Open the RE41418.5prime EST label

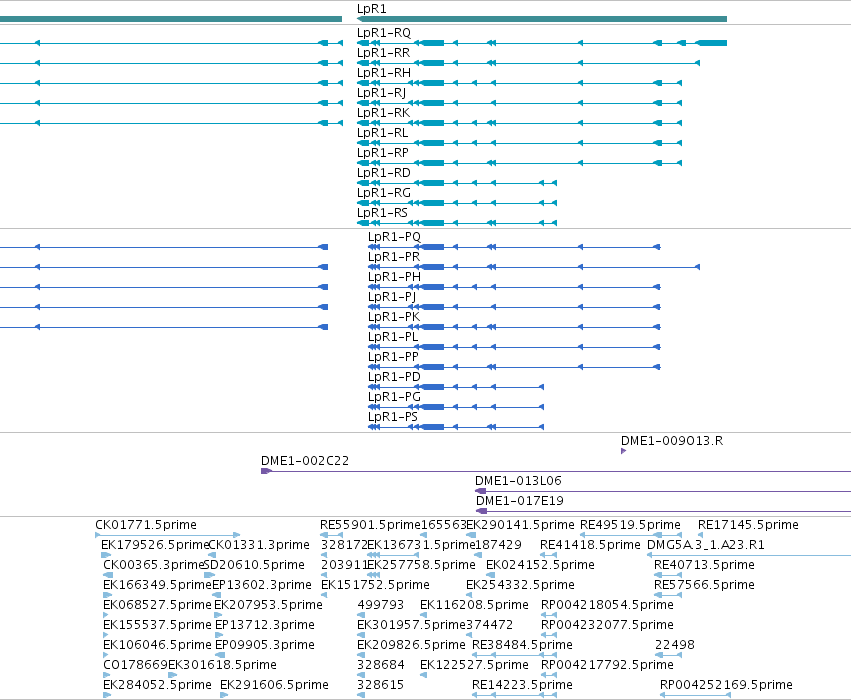pyautogui.click(x=590, y=545)
